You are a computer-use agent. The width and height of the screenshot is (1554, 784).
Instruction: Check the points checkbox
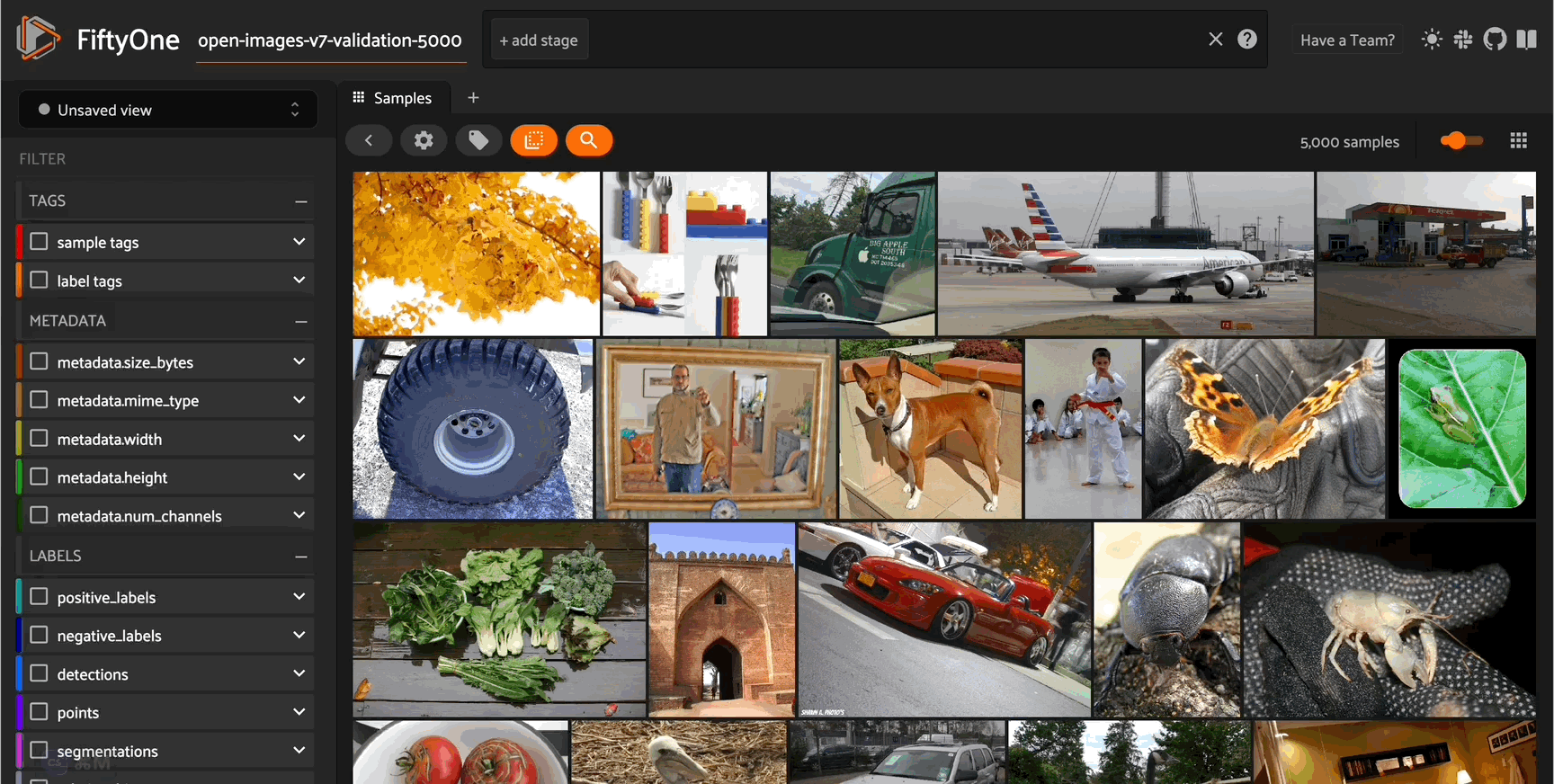(x=39, y=712)
